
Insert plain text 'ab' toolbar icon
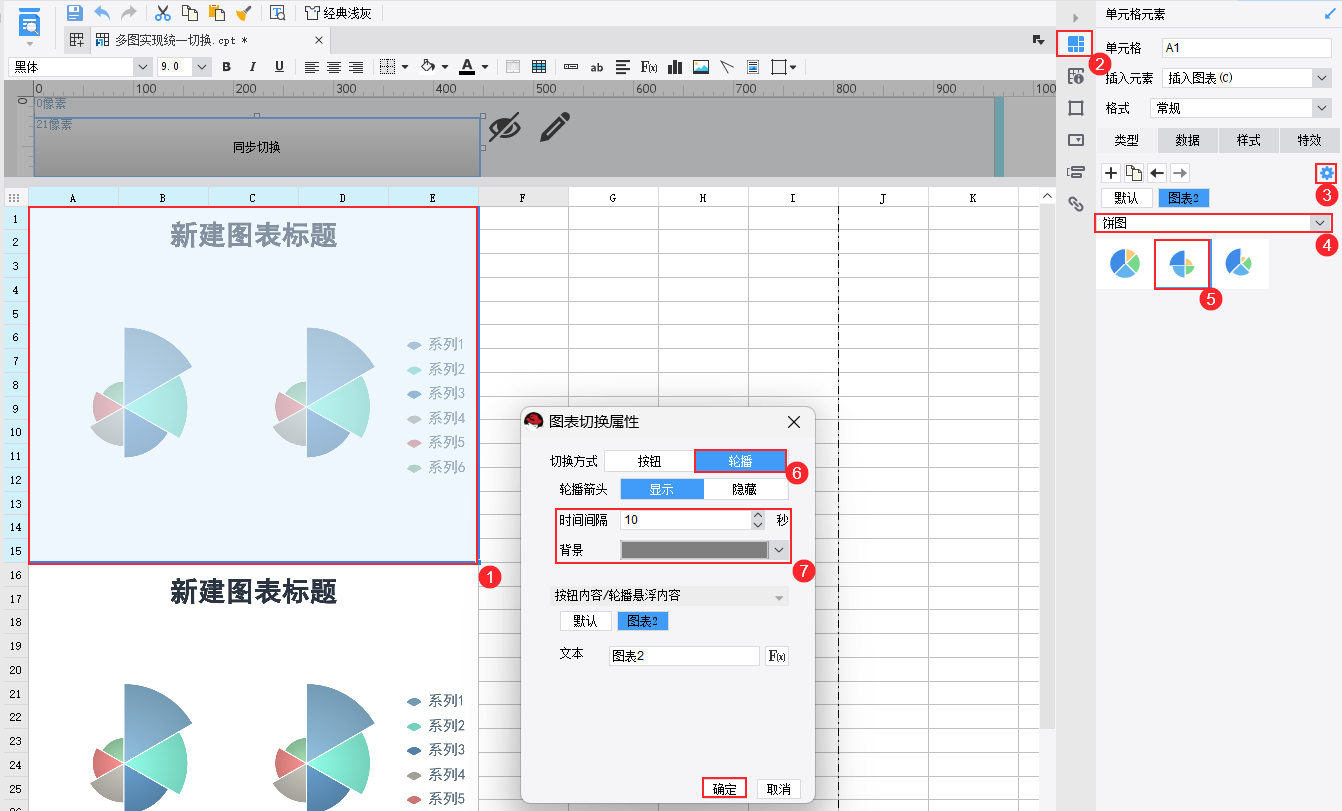(x=597, y=67)
